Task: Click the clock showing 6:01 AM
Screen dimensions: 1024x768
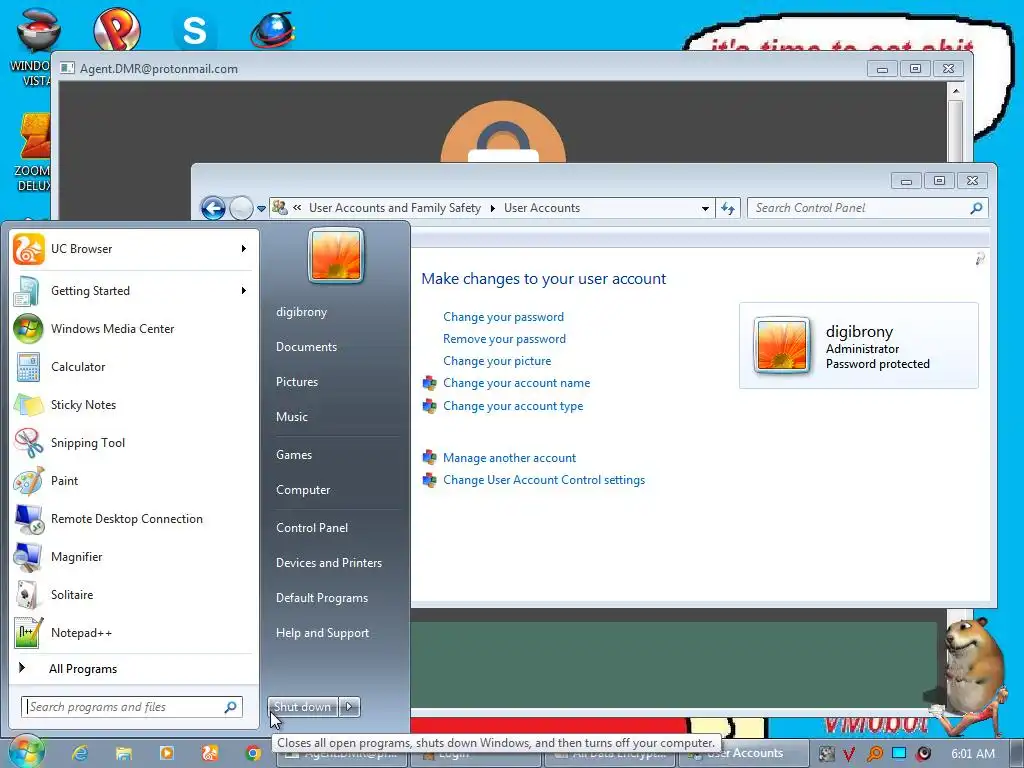Action: point(973,754)
